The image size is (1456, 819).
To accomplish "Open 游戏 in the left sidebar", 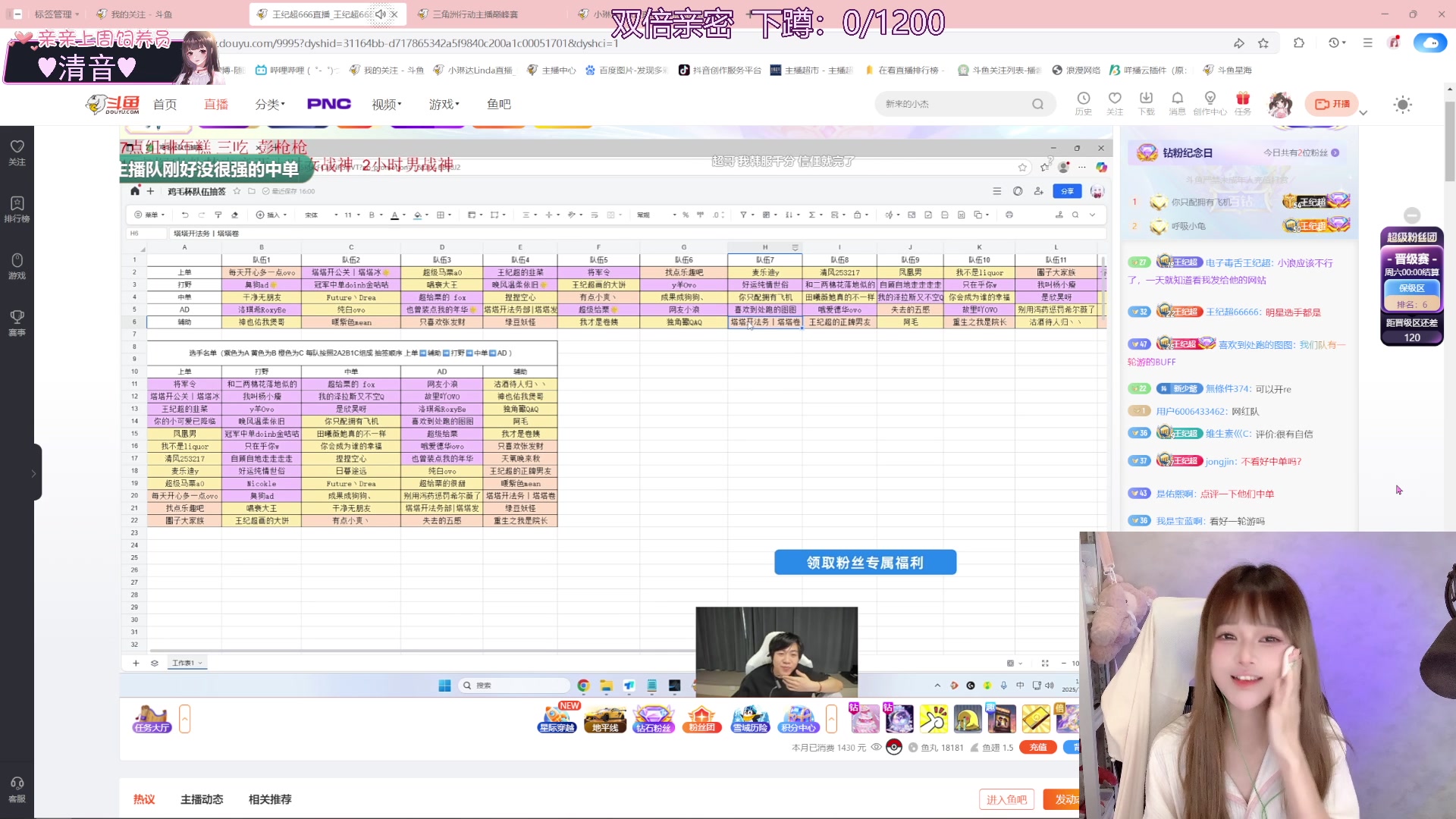I will [17, 265].
